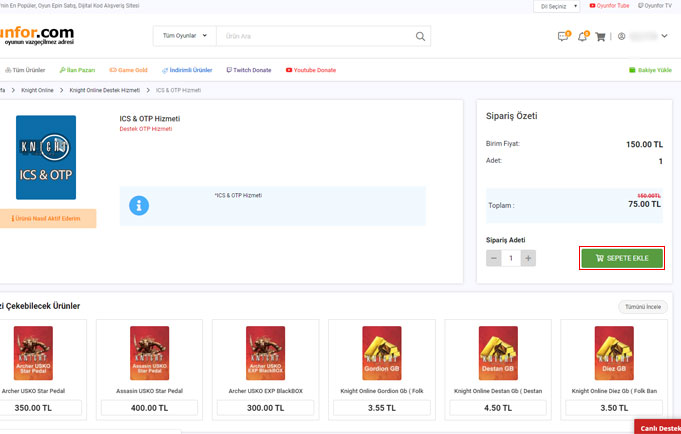Go to İndirimli Ürünler menu

tap(187, 70)
